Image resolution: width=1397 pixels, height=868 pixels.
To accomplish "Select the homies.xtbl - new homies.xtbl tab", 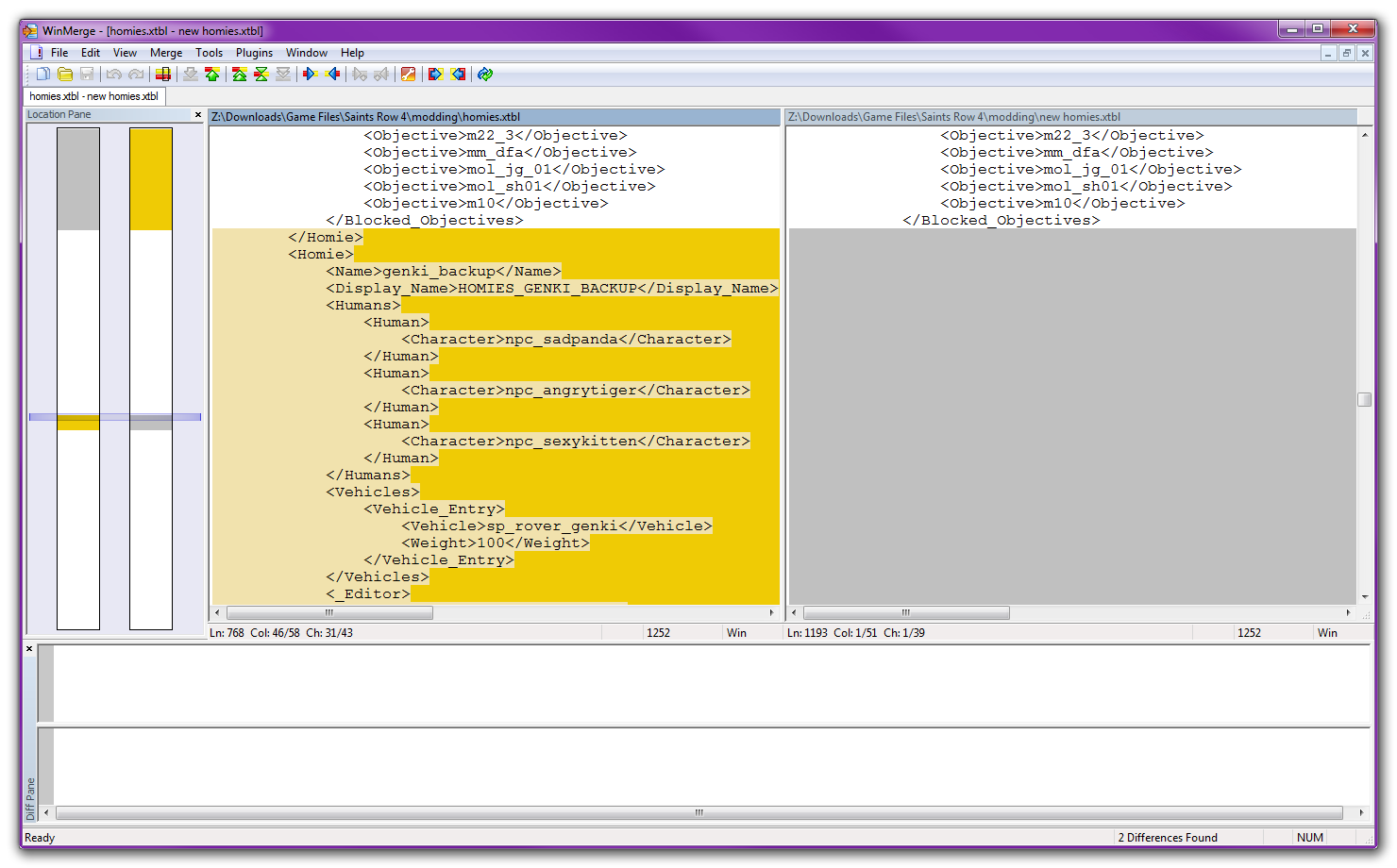I will point(93,96).
